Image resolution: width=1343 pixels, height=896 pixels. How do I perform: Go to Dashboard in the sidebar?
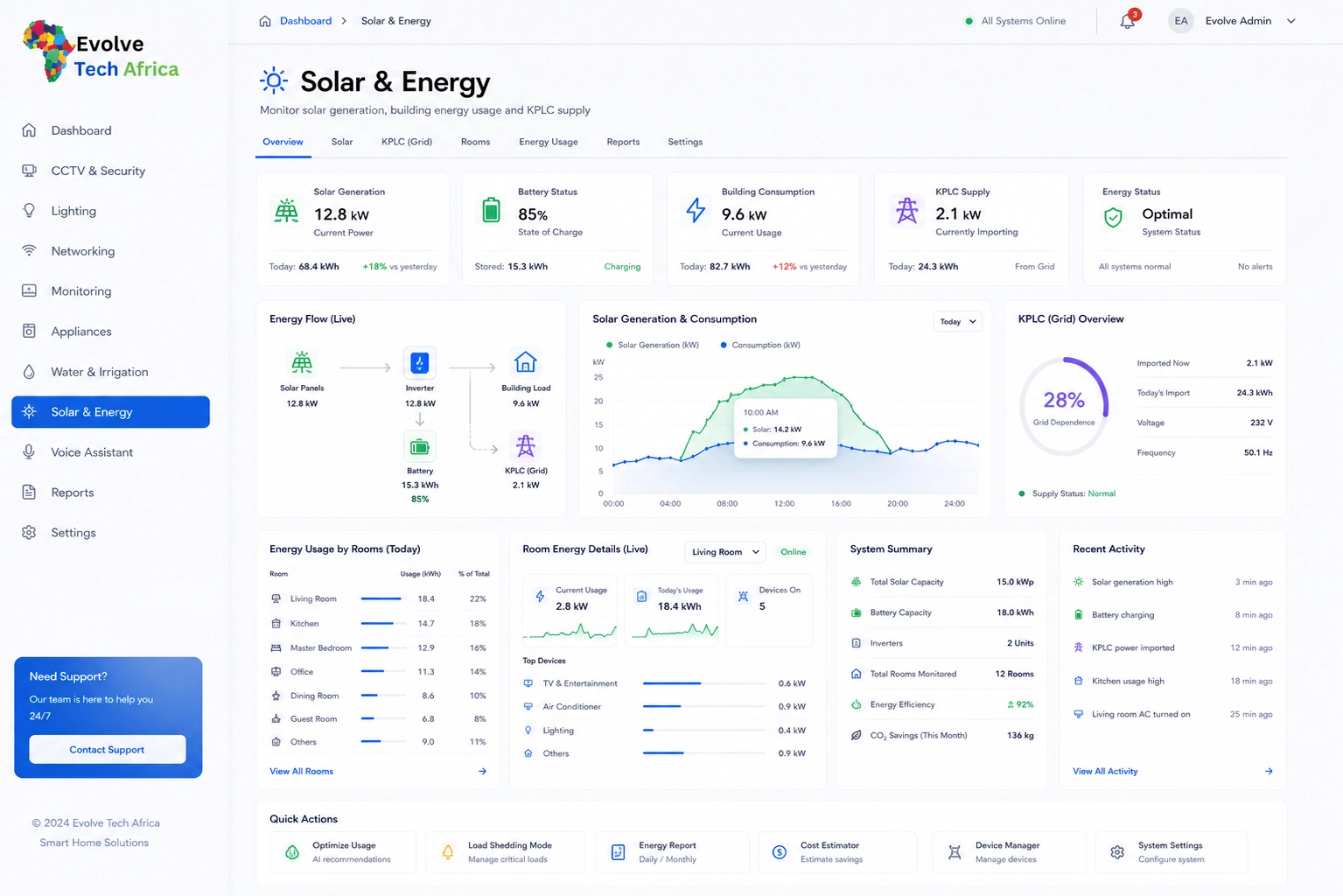[x=110, y=130]
